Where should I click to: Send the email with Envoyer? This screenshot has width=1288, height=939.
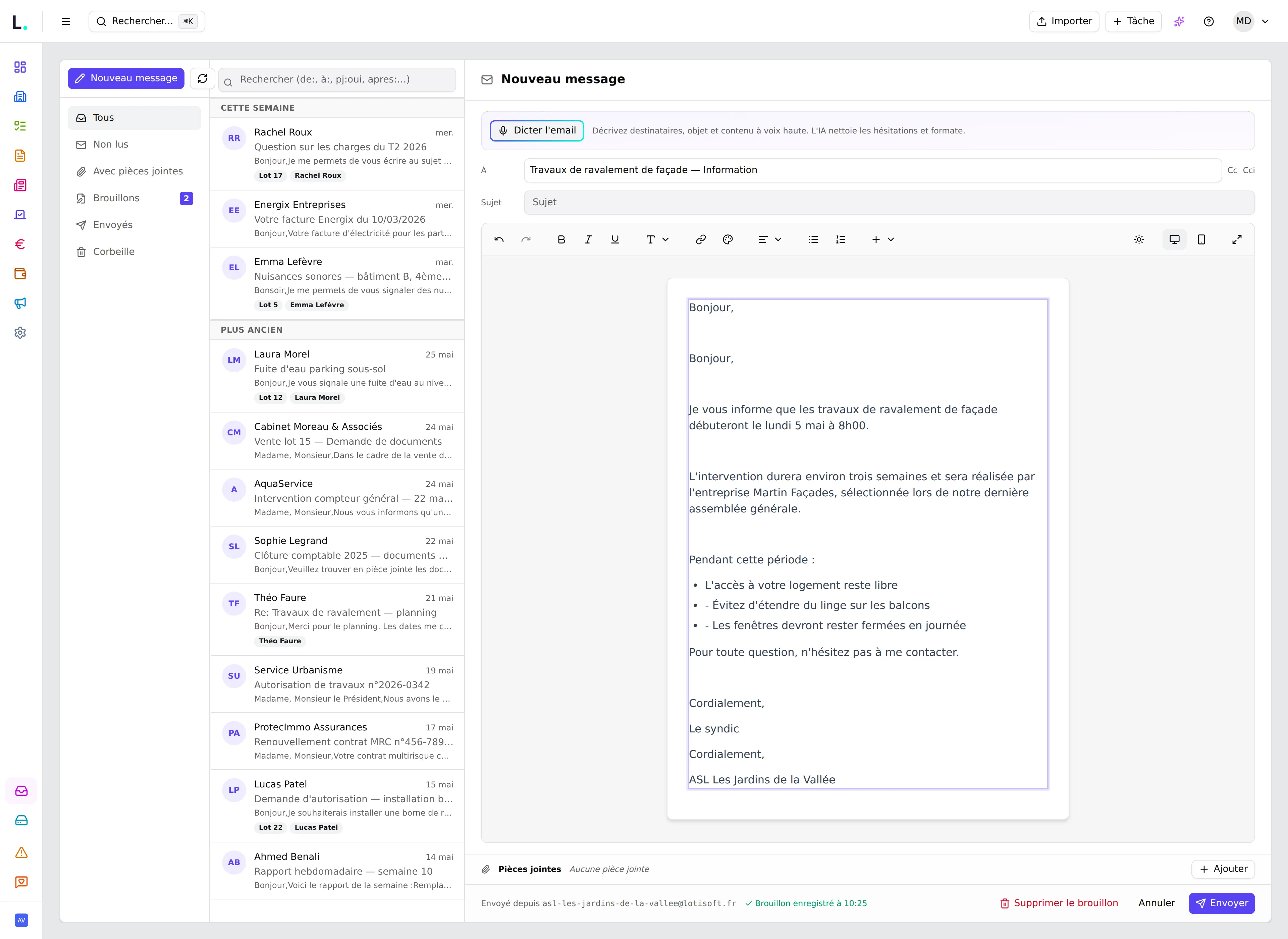pos(1222,903)
